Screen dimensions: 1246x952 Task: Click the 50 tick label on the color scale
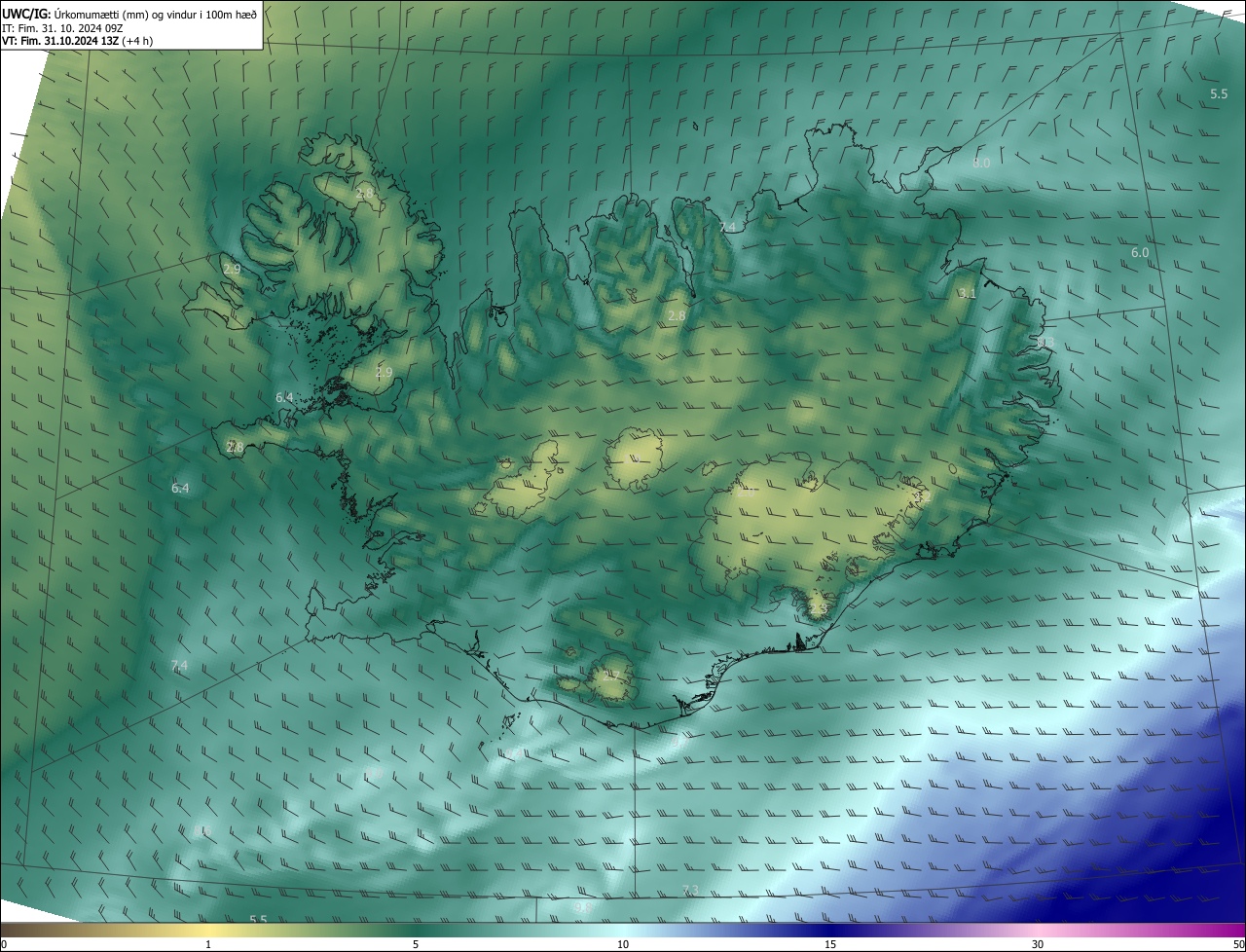[1238, 944]
